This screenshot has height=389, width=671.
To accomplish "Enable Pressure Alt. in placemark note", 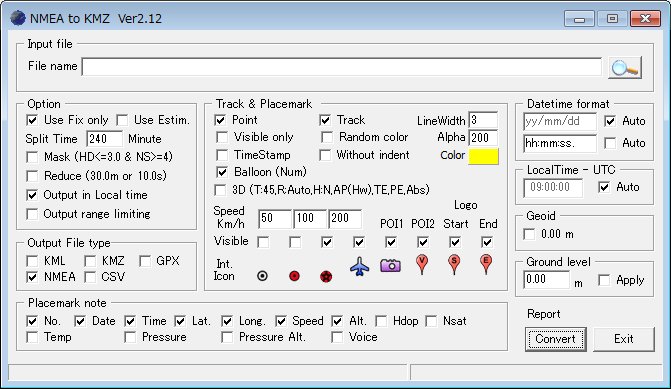I will 227,337.
